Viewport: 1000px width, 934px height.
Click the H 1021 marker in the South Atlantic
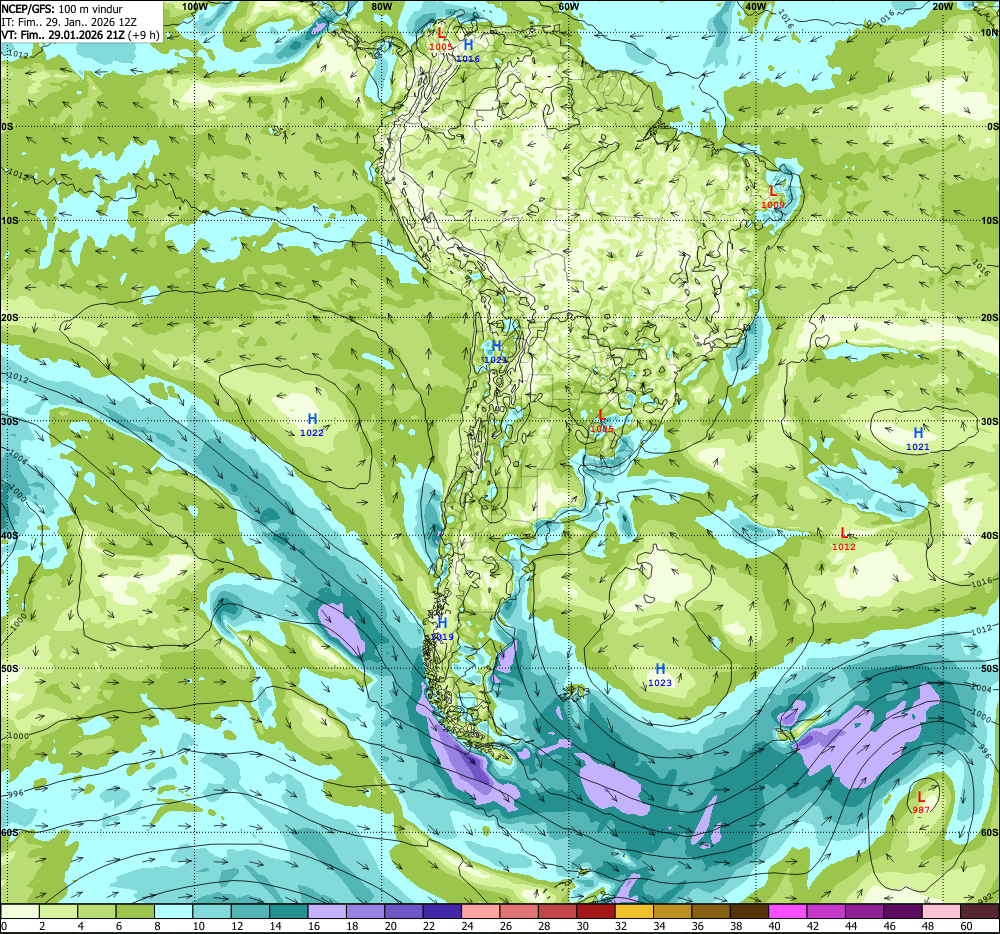click(918, 439)
